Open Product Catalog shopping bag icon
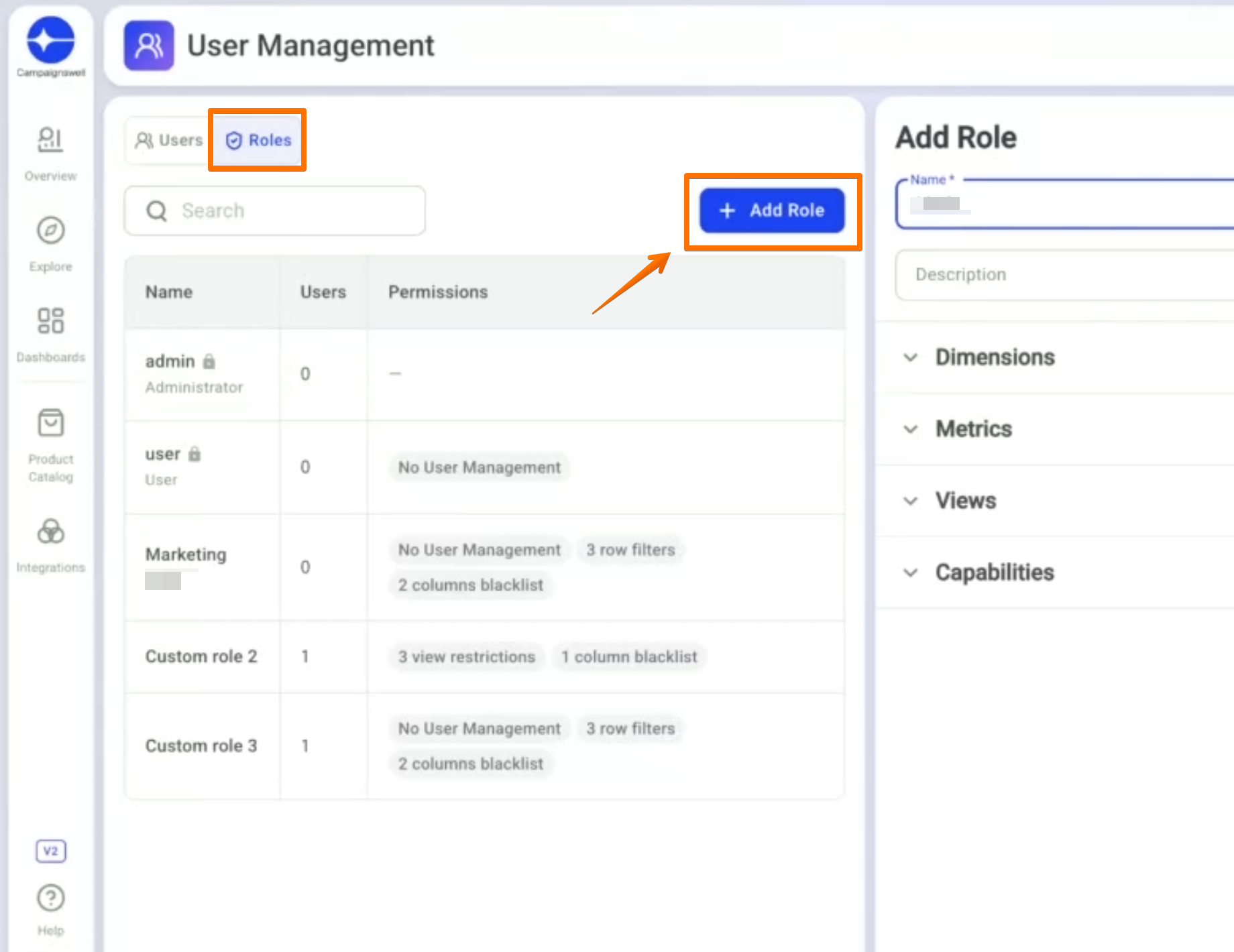 [x=50, y=423]
